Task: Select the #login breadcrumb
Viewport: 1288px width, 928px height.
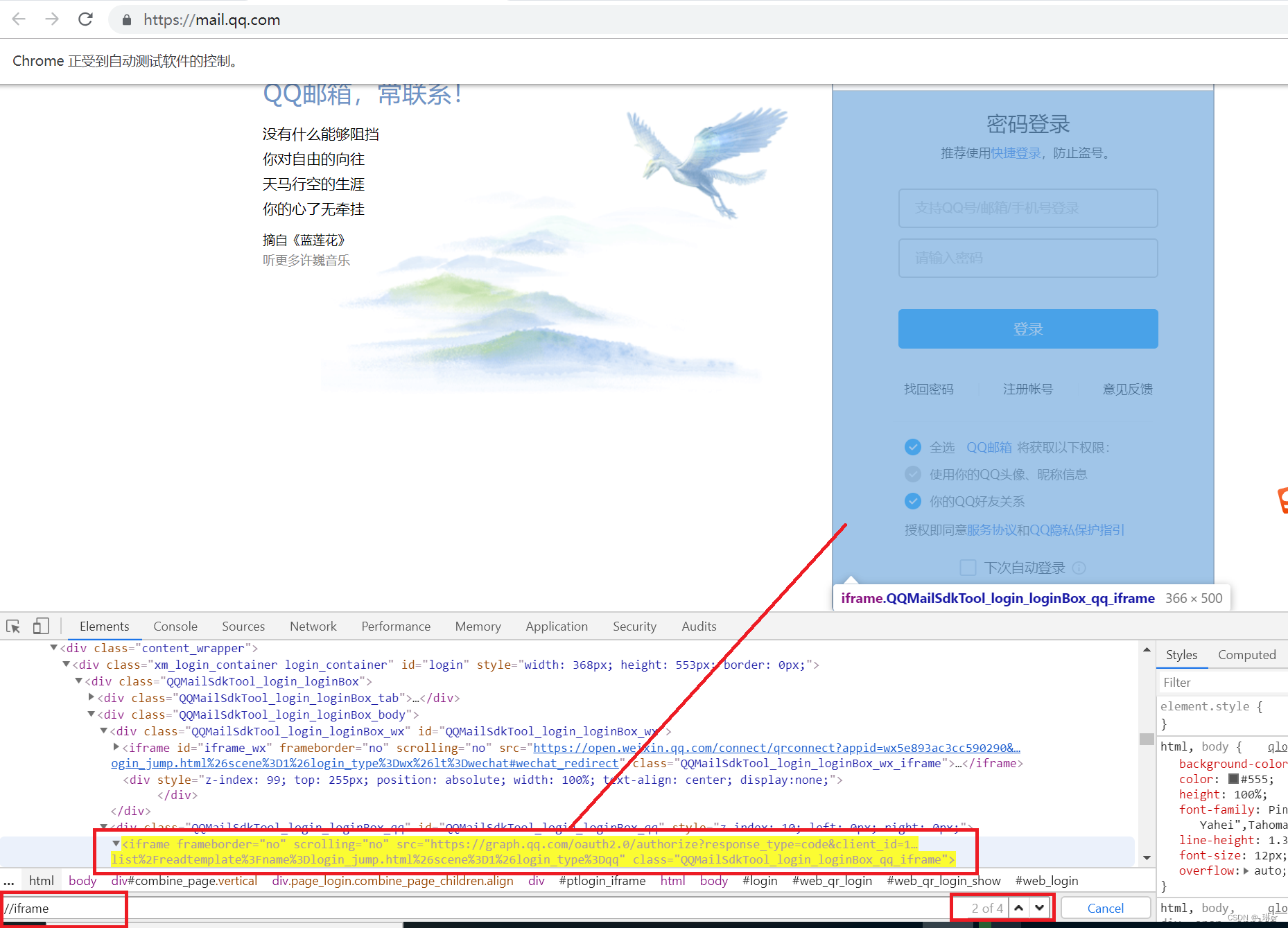Action: tap(760, 881)
